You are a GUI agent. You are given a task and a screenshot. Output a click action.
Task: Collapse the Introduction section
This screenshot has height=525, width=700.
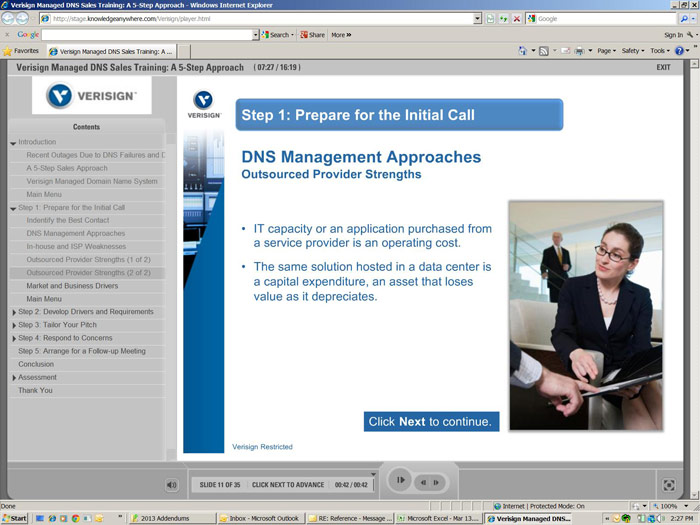[13, 143]
